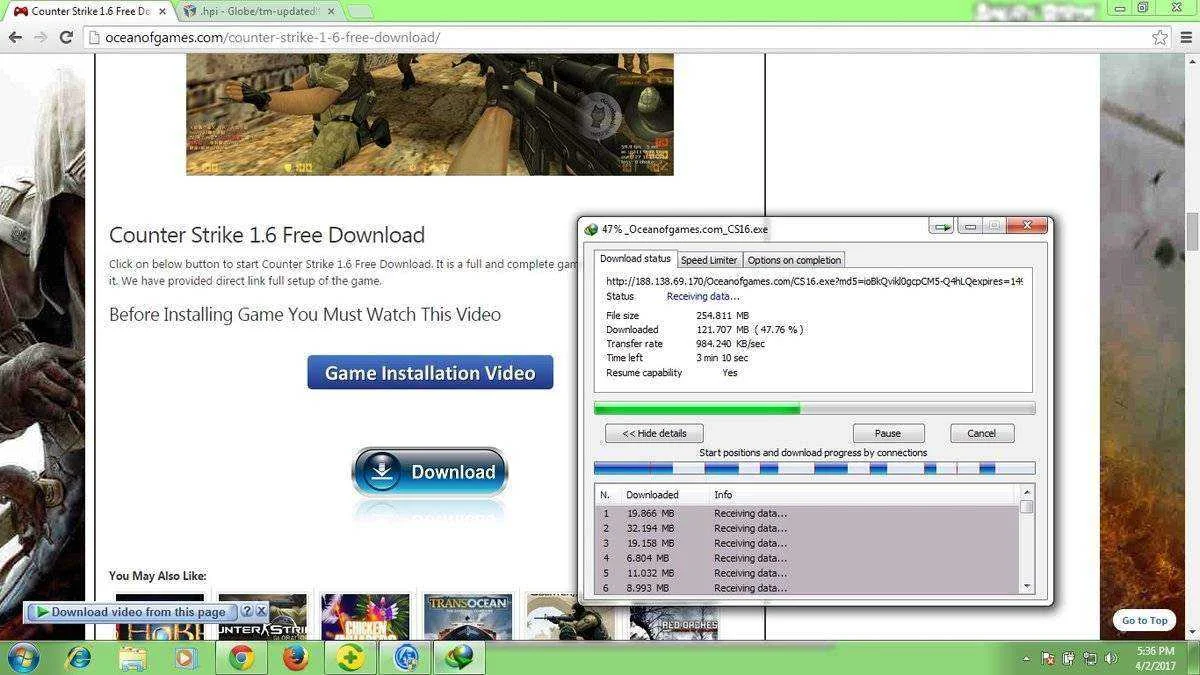Click the Info column header
Screen dimensions: 1200x675
tap(723, 495)
